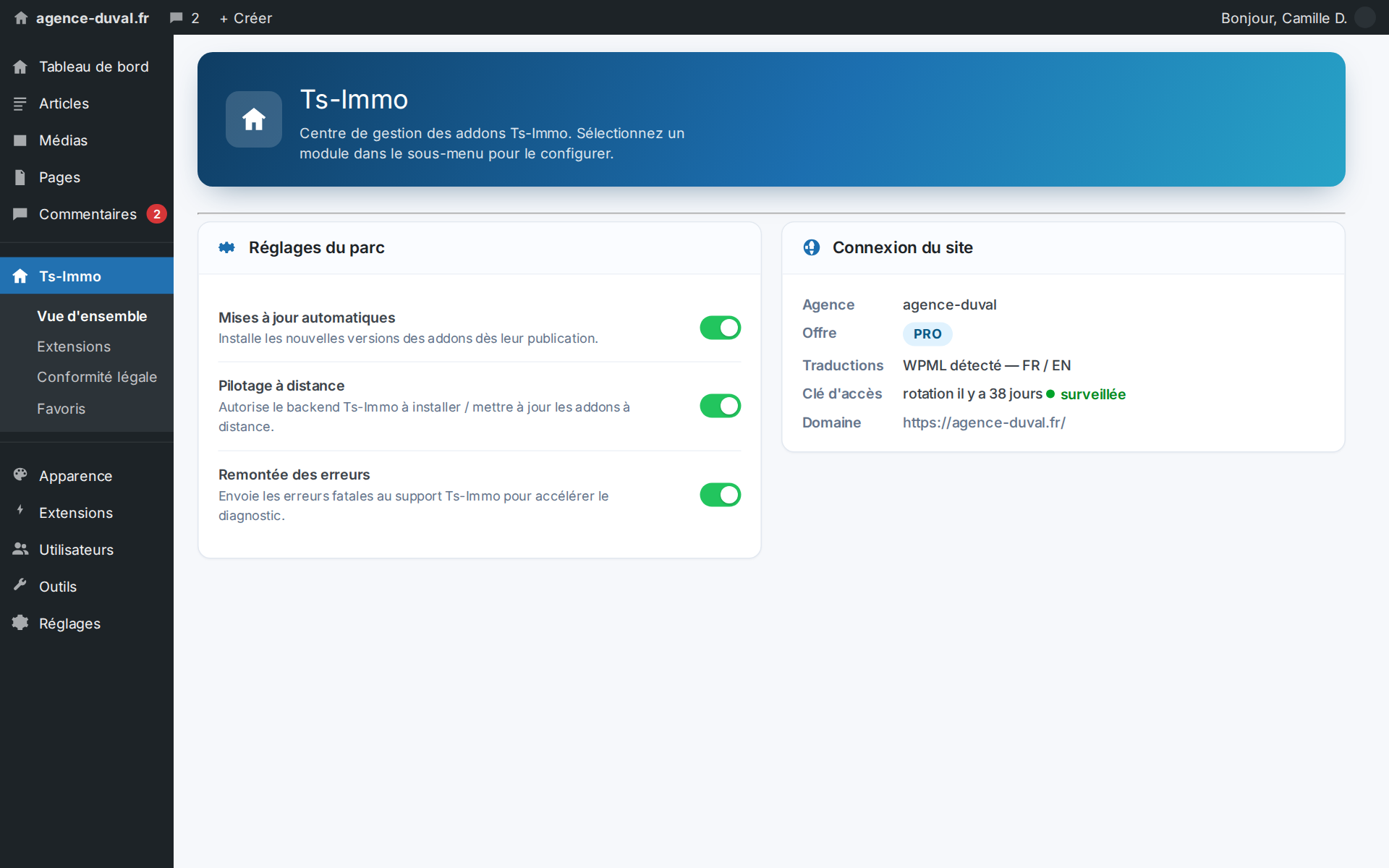Click the Utilisateurs menu label
The width and height of the screenshot is (1389, 868).
click(77, 550)
